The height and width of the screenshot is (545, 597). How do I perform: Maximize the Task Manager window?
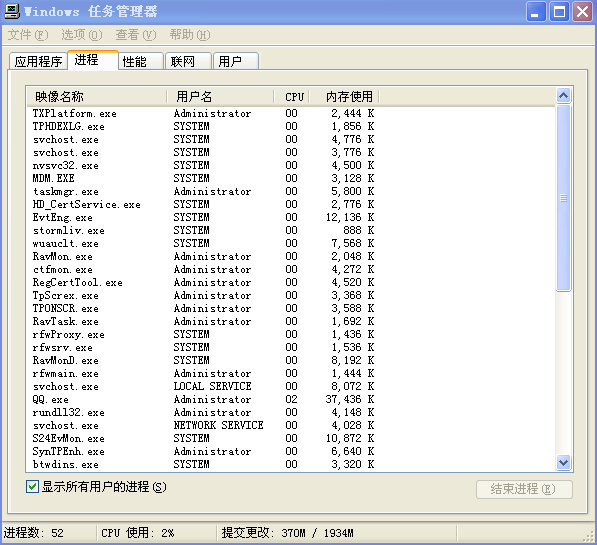(x=559, y=11)
